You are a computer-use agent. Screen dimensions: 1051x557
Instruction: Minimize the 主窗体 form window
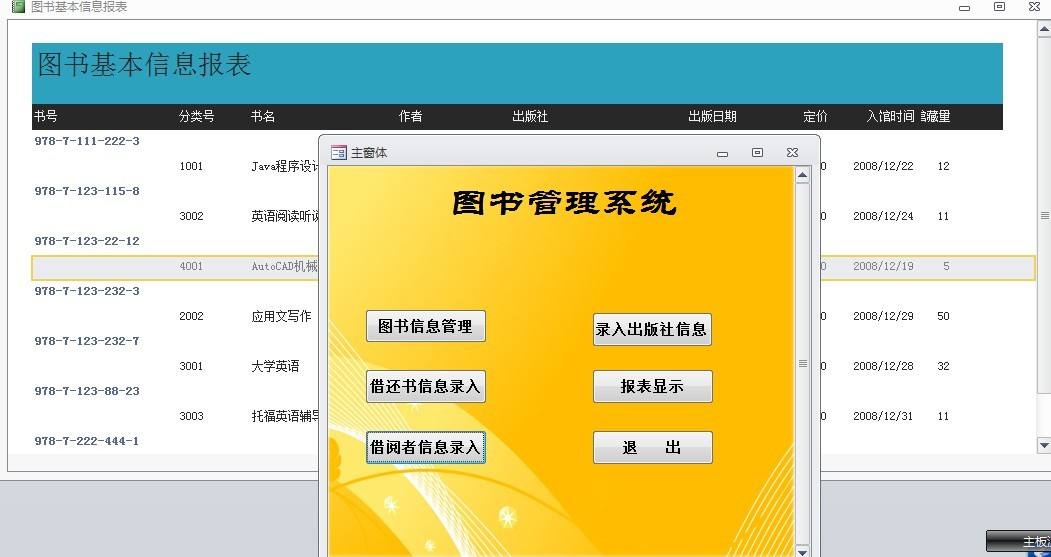coord(722,153)
